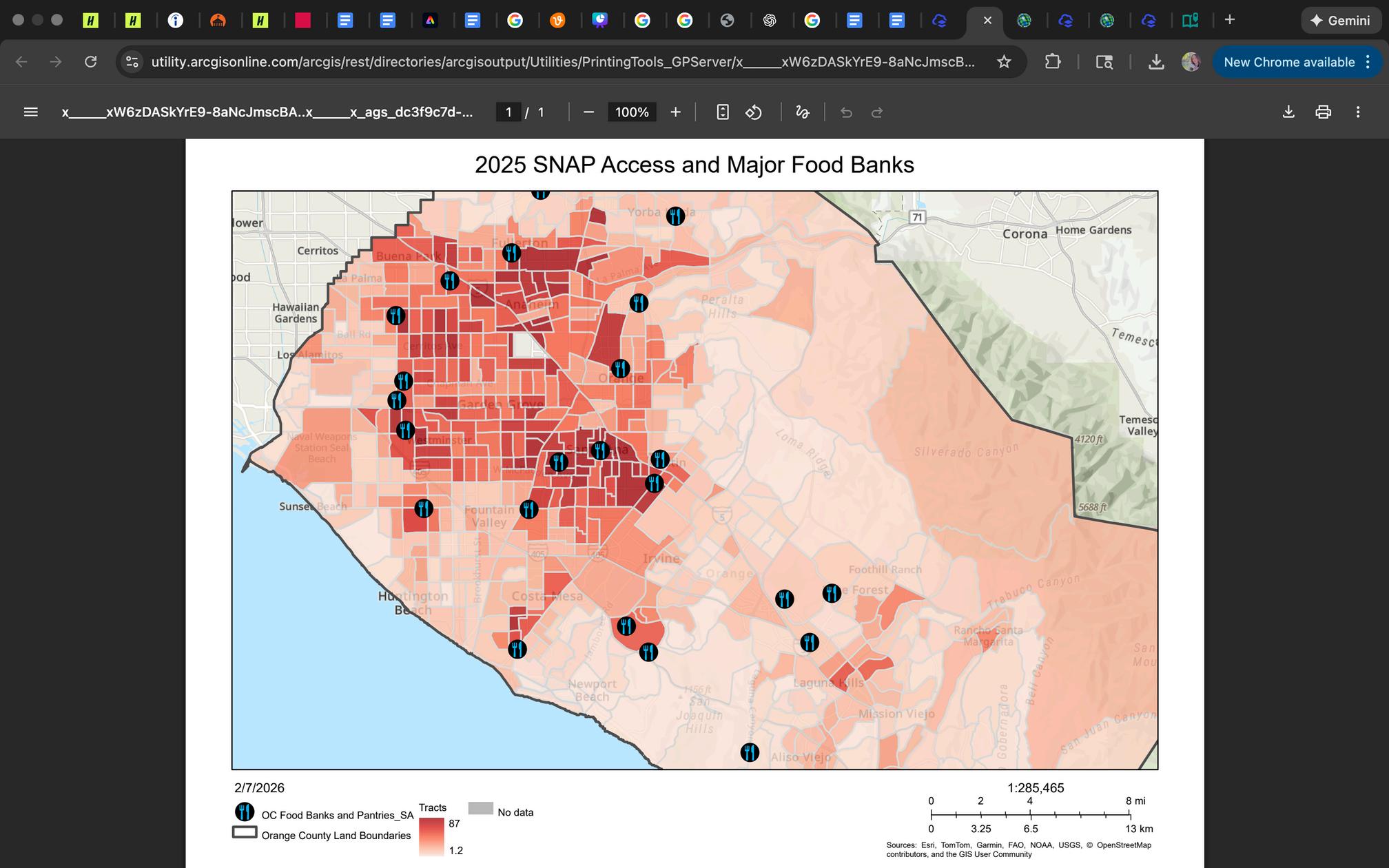Open Chrome downloads icon
The height and width of the screenshot is (868, 1389).
tap(1156, 62)
